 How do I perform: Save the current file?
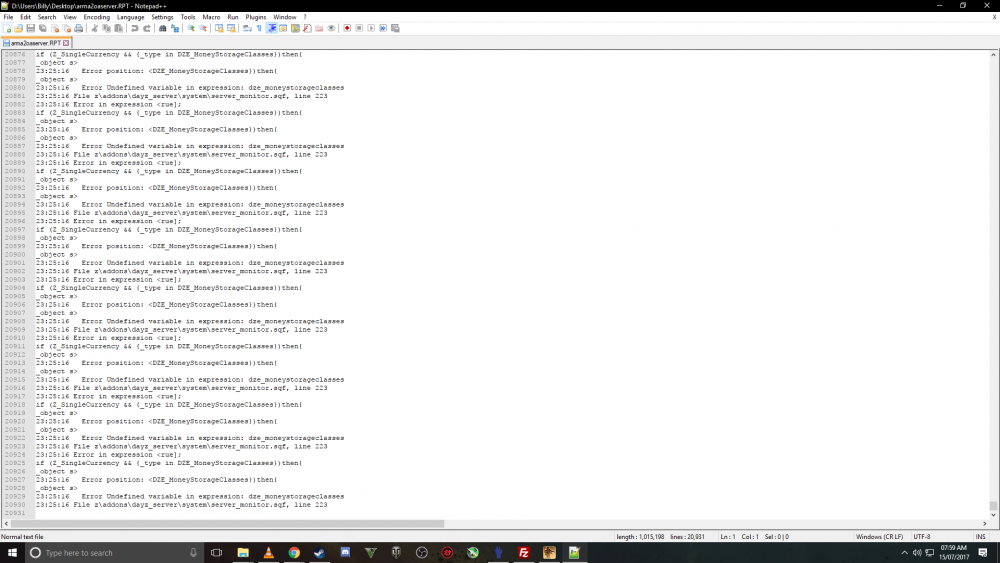[31, 28]
